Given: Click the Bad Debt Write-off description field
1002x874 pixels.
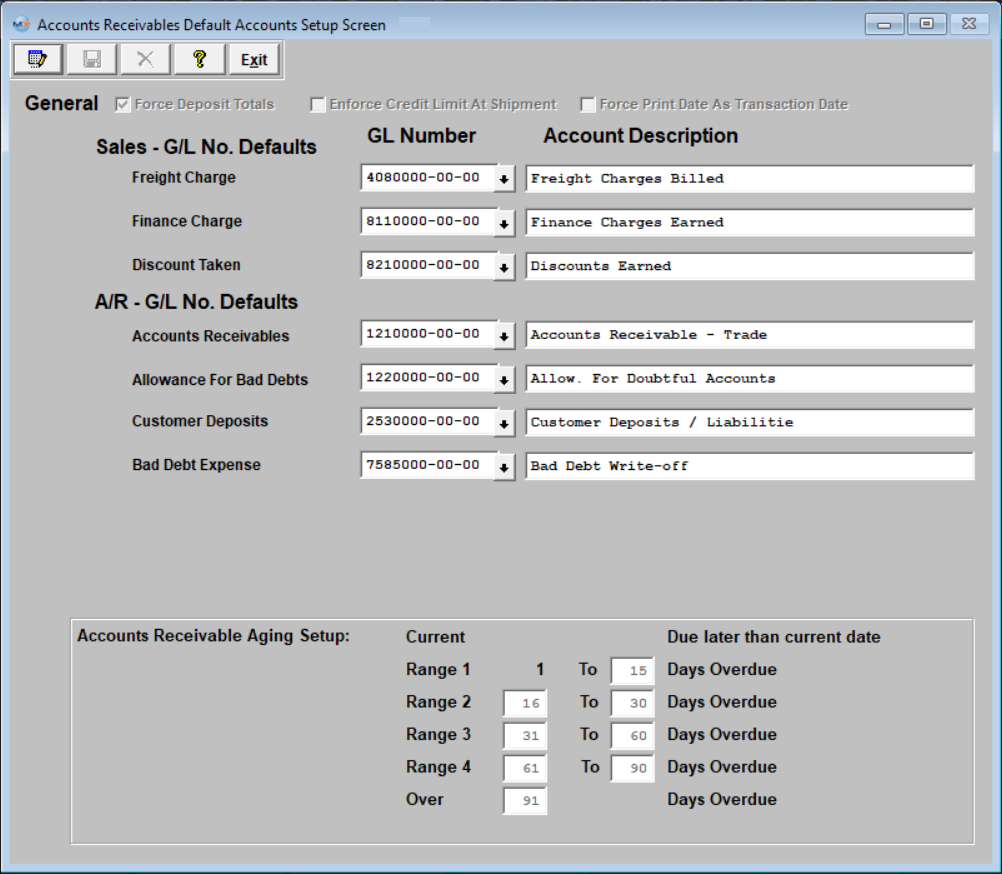Looking at the screenshot, I should point(750,466).
